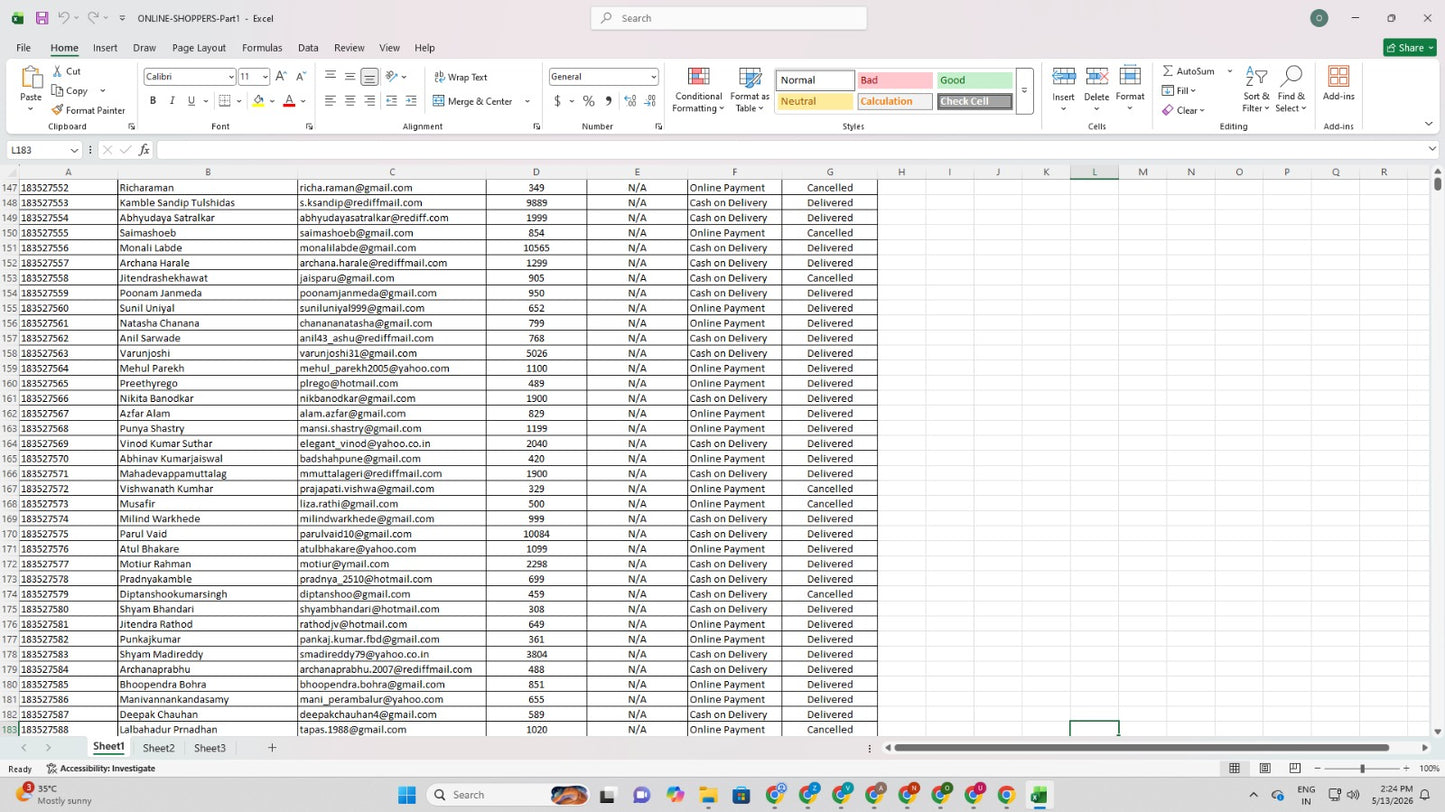Click the Undo arrow icon
The image size is (1445, 812).
63,18
